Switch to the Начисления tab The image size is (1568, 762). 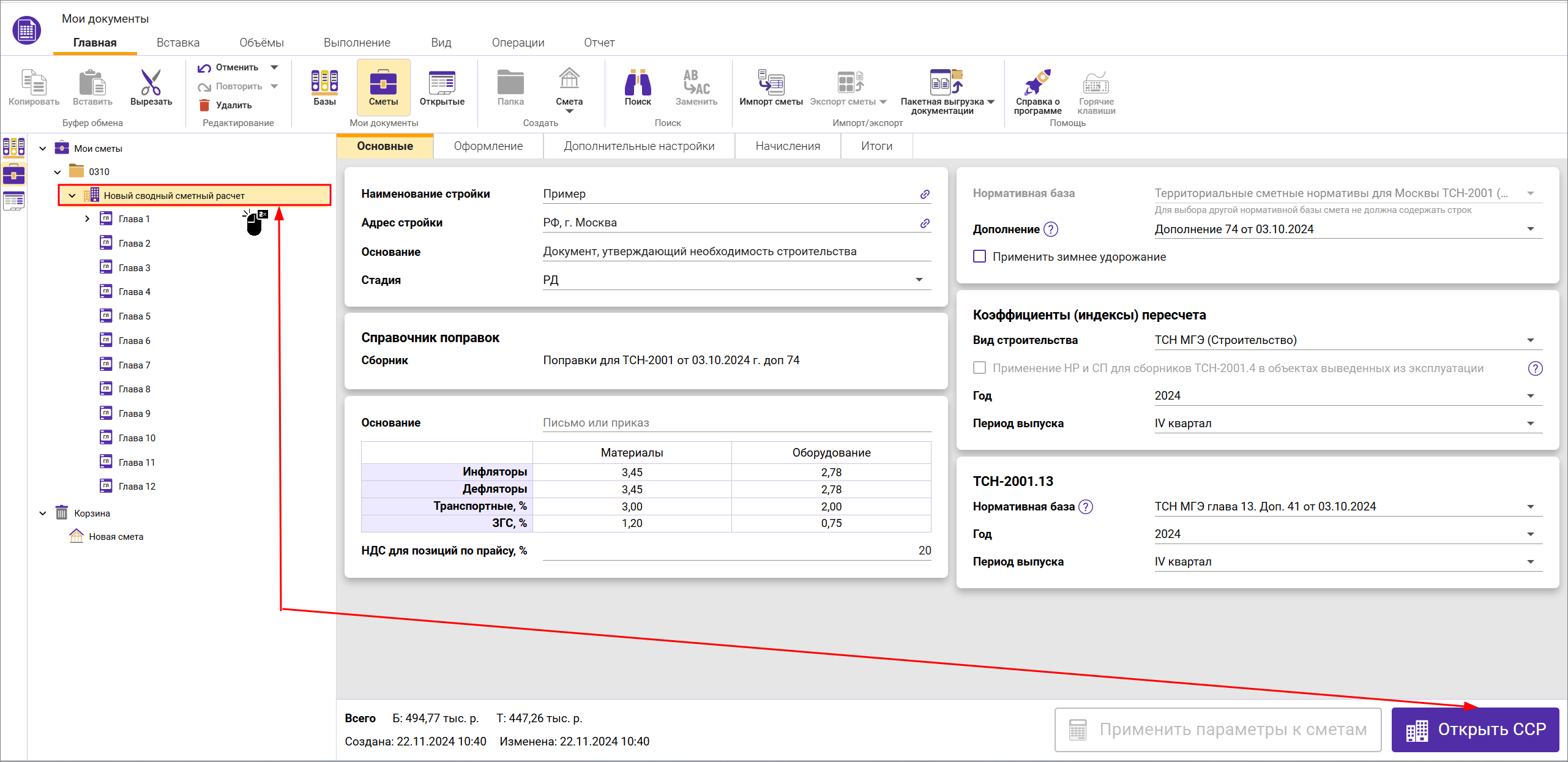coord(787,146)
